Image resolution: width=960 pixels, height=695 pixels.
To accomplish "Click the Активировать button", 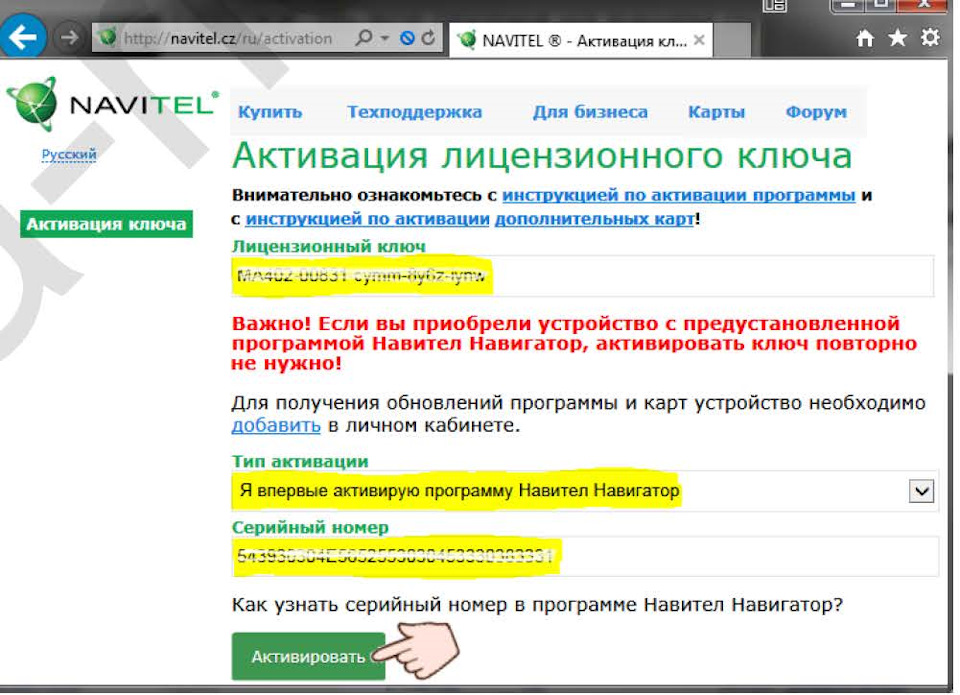I will tap(308, 656).
